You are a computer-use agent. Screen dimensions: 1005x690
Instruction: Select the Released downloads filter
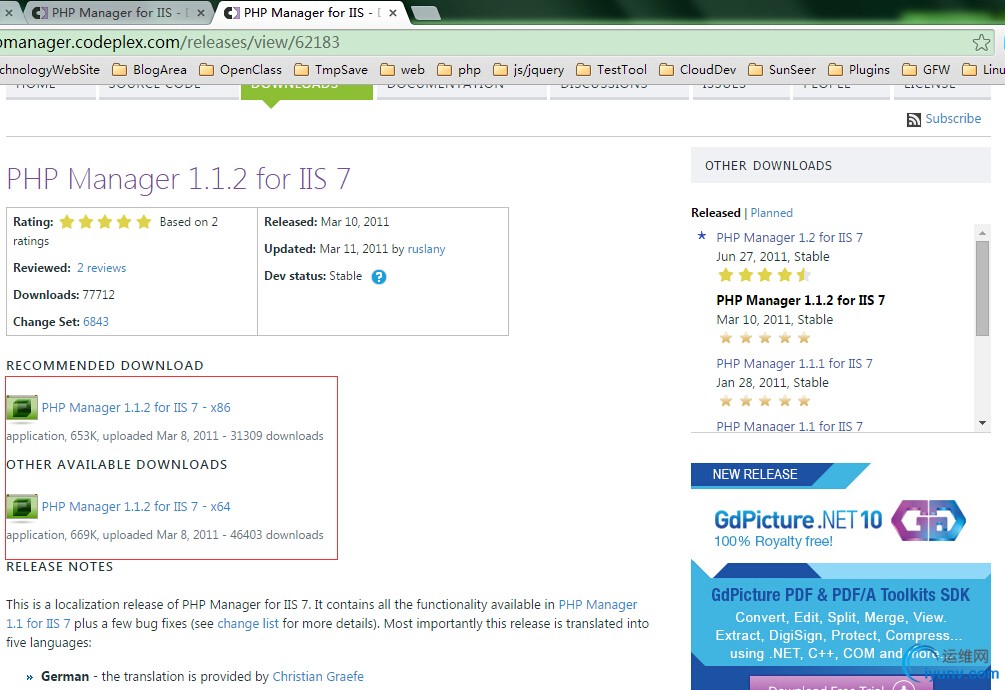(715, 213)
